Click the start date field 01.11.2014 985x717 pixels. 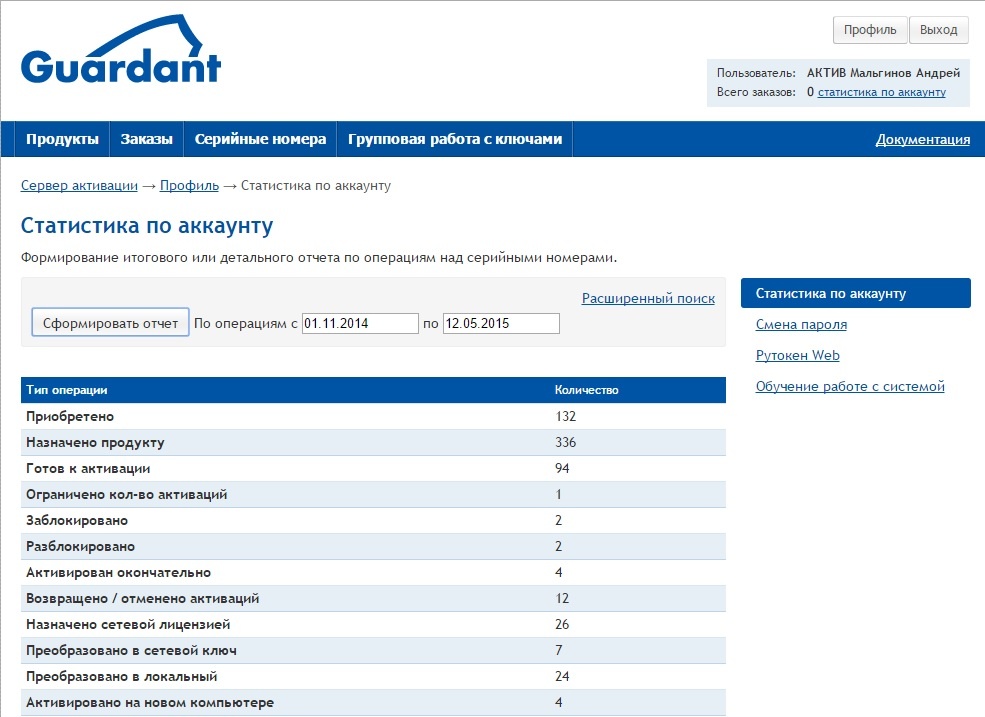pyautogui.click(x=360, y=324)
